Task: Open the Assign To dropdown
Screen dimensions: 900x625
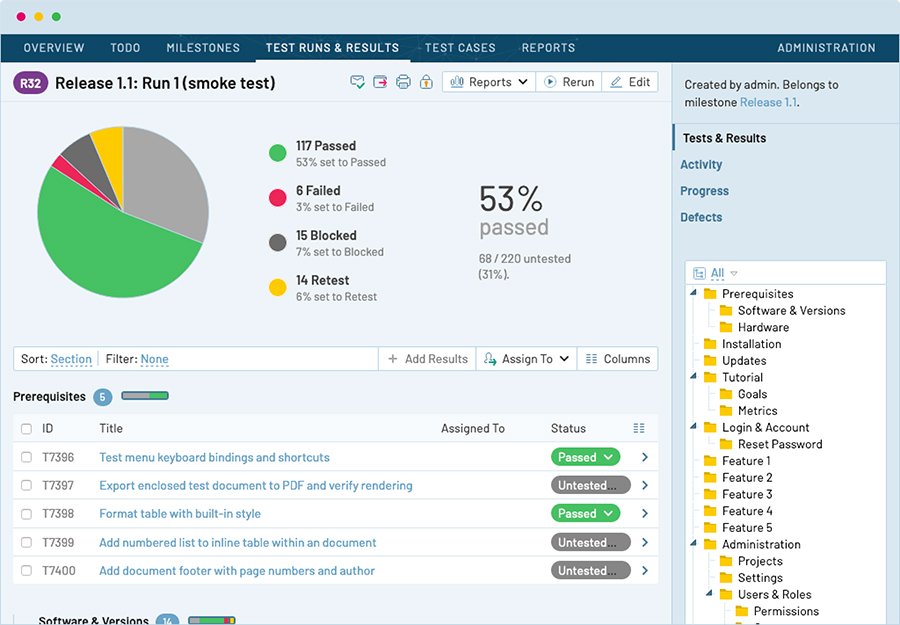Action: pyautogui.click(x=526, y=358)
